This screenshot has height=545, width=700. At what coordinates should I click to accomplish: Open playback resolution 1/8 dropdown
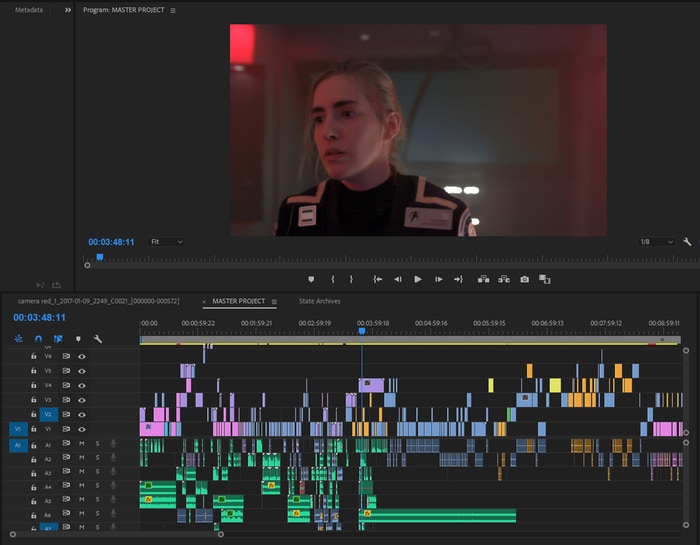coord(656,242)
